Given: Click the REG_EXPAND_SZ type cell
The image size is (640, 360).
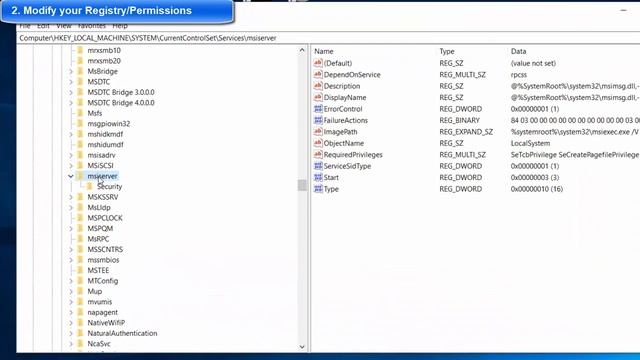Looking at the screenshot, I should (x=466, y=131).
